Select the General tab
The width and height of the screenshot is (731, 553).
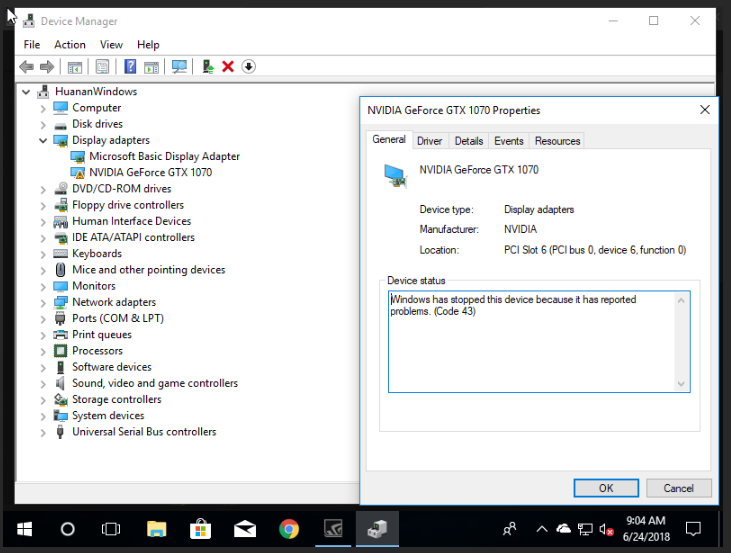click(389, 139)
